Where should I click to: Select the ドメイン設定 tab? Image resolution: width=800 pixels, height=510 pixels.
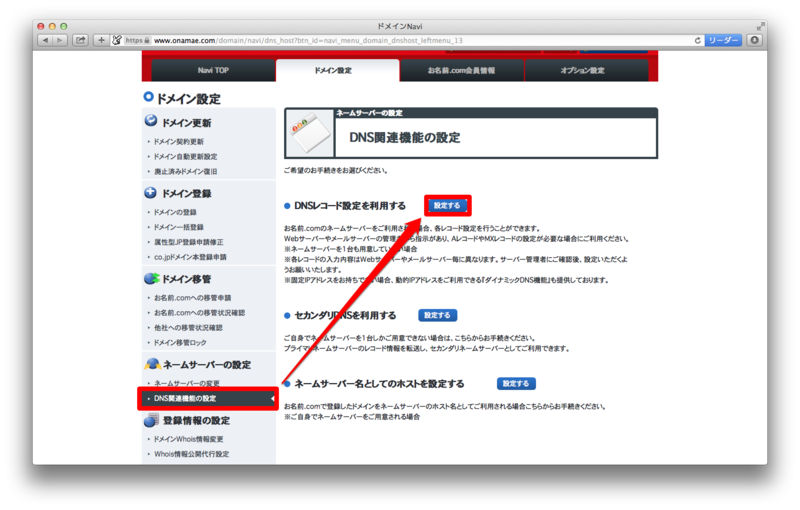pyautogui.click(x=337, y=70)
